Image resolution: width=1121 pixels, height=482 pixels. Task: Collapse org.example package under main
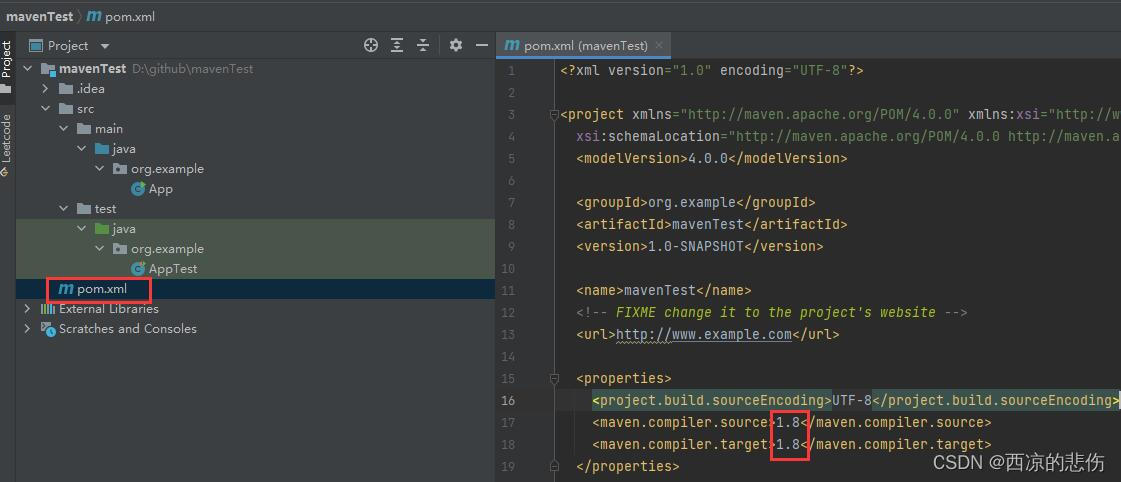pyautogui.click(x=99, y=169)
